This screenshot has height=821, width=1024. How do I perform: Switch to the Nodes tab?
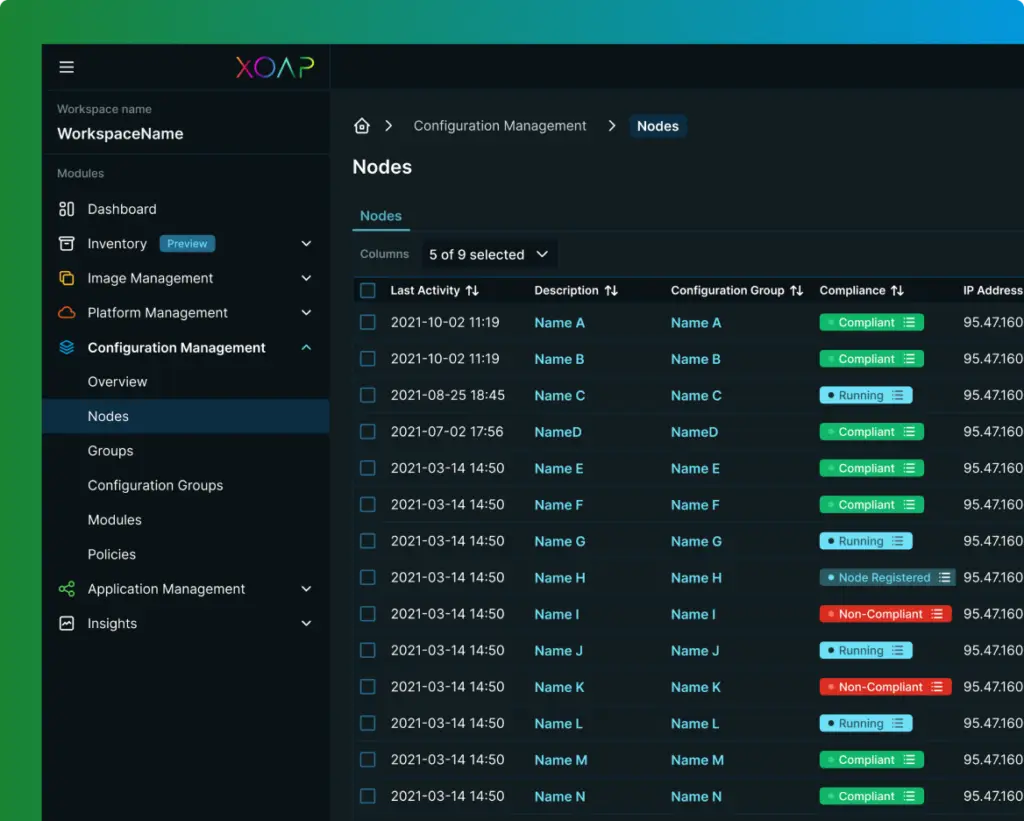[380, 215]
